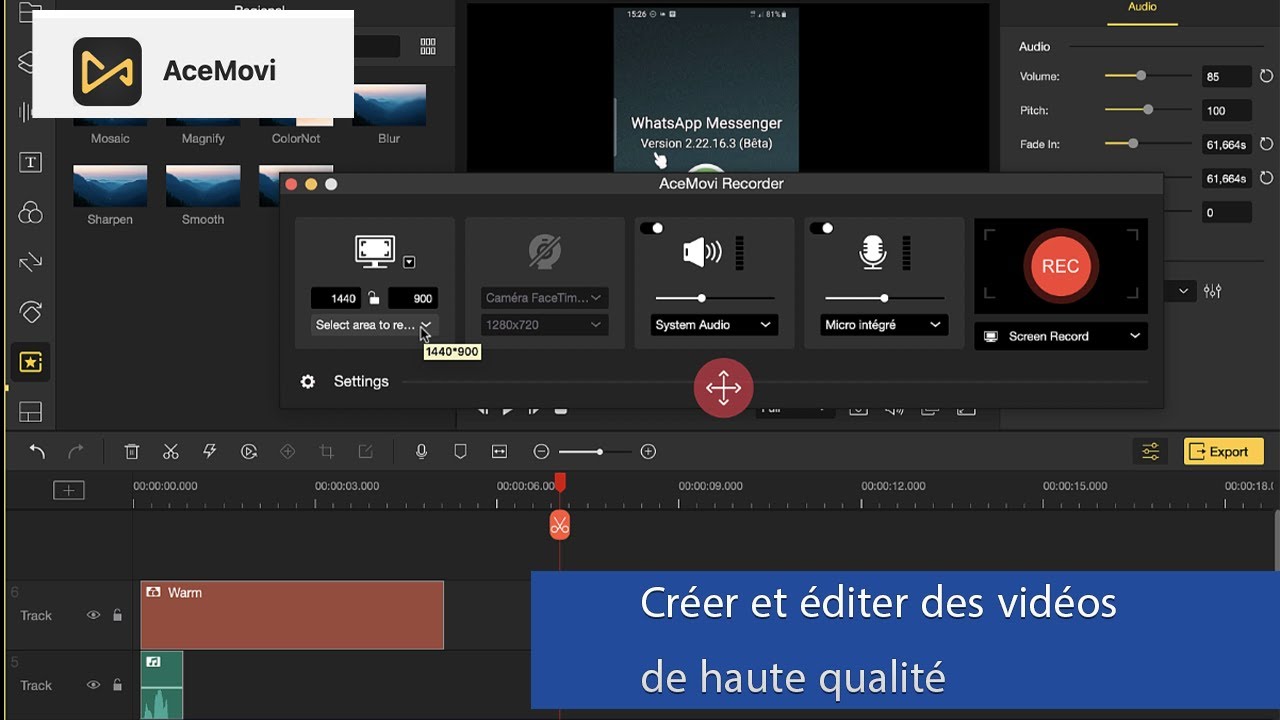The height and width of the screenshot is (720, 1280).
Task: Start recording with the REC button
Action: click(1061, 266)
